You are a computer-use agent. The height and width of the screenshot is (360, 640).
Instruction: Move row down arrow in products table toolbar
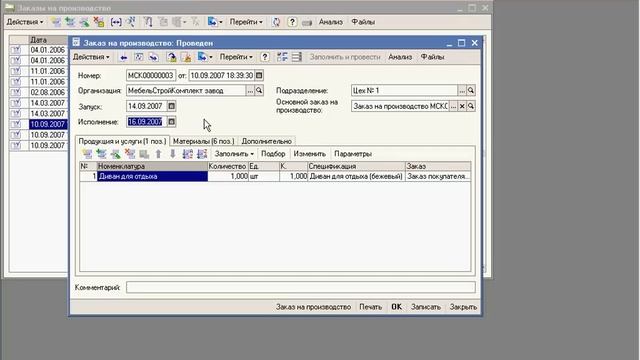[x=173, y=154]
